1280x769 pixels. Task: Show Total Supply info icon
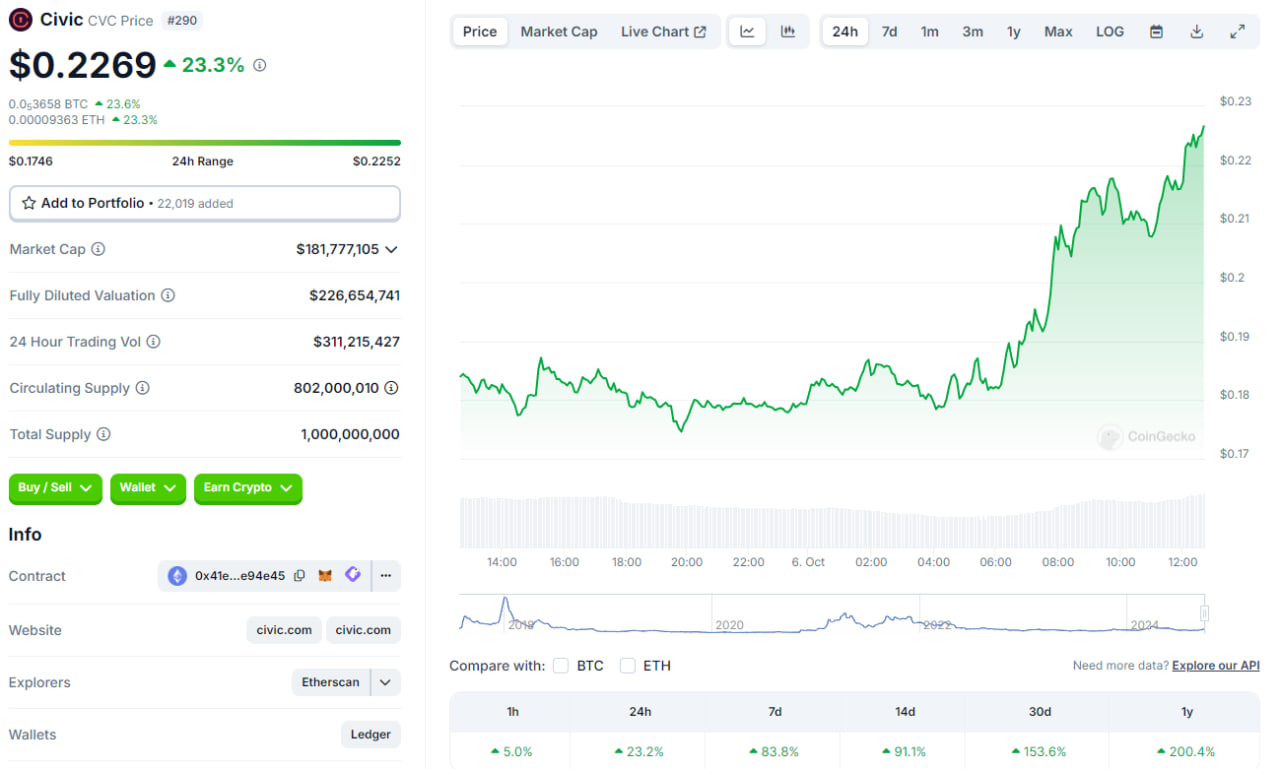point(103,434)
